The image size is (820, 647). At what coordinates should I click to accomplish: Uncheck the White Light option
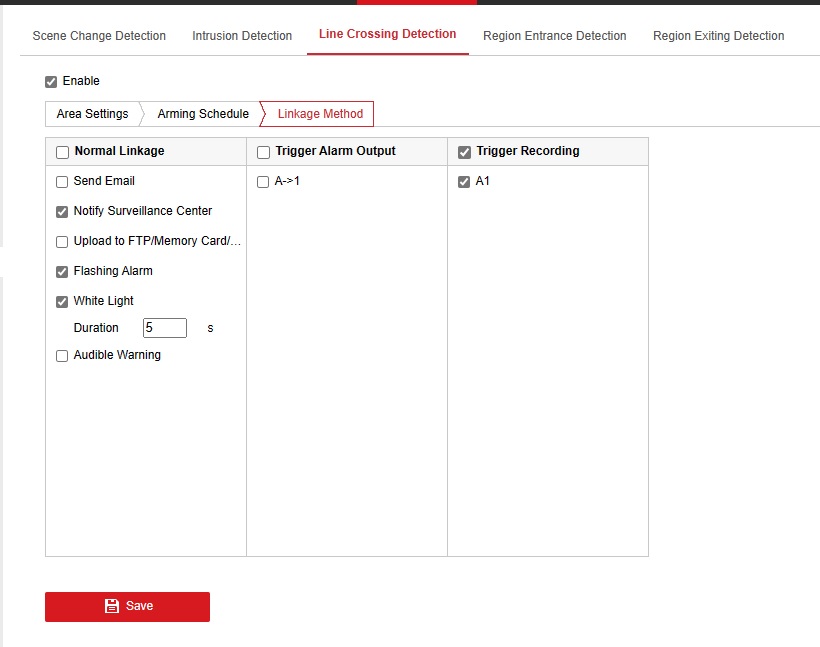tap(62, 302)
